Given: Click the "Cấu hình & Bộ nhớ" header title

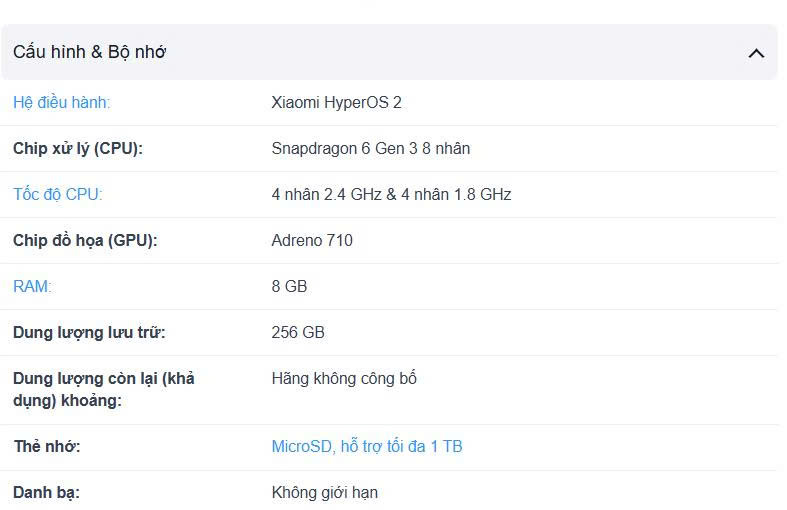Looking at the screenshot, I should pyautogui.click(x=89, y=52).
